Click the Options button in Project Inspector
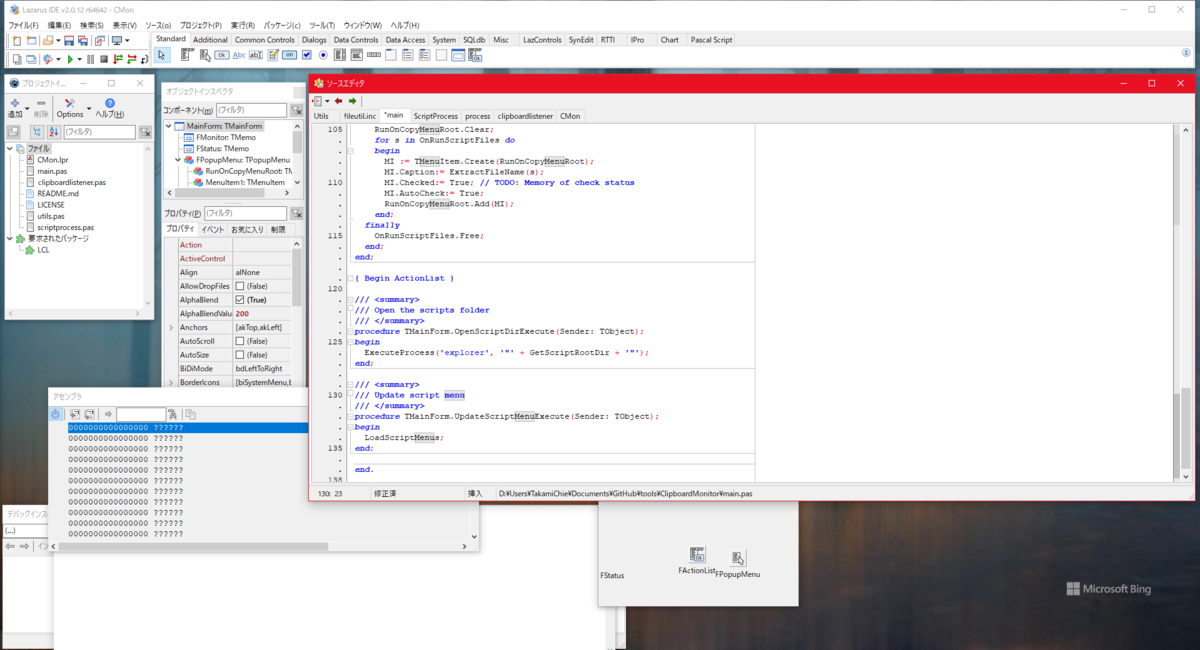The width and height of the screenshot is (1200, 650). point(70,108)
